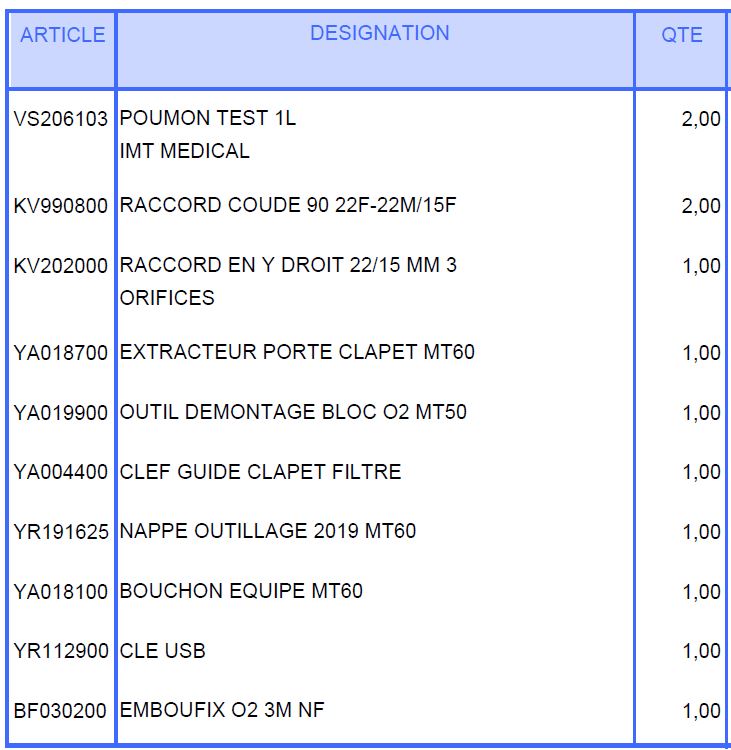
Task: Click quantity 2,00 in RACCORD COUDE row
Action: click(700, 206)
